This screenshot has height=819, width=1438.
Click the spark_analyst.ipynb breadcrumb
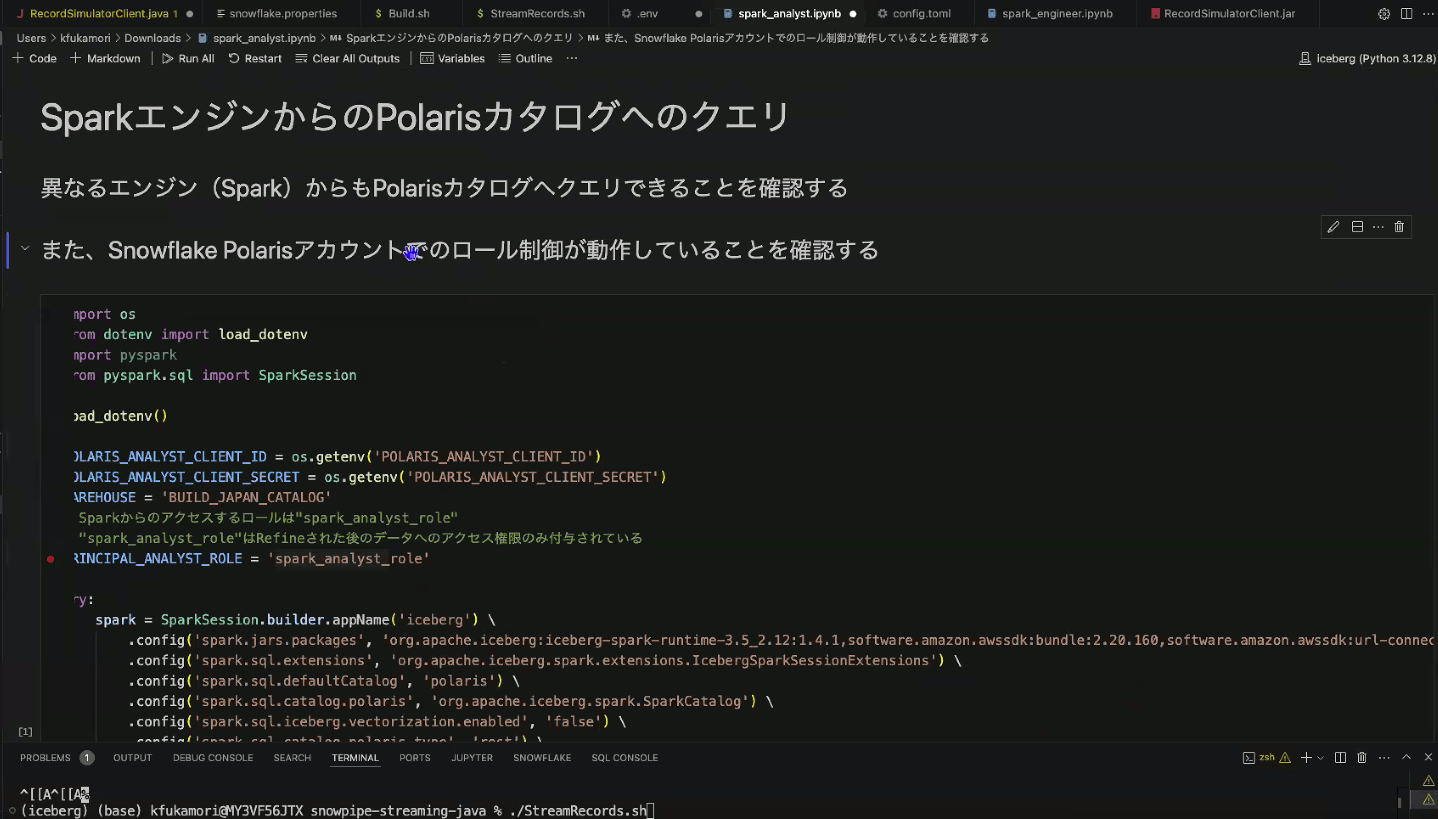point(257,38)
